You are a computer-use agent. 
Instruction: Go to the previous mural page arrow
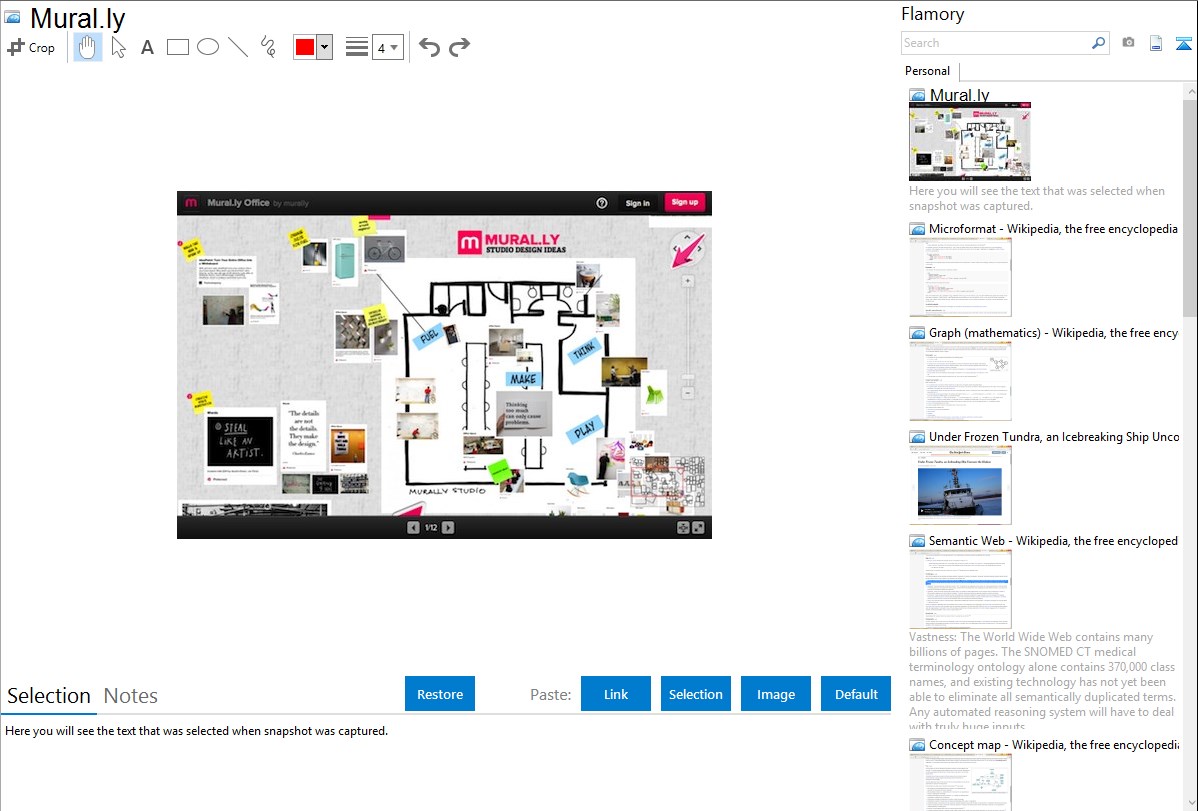[x=413, y=527]
